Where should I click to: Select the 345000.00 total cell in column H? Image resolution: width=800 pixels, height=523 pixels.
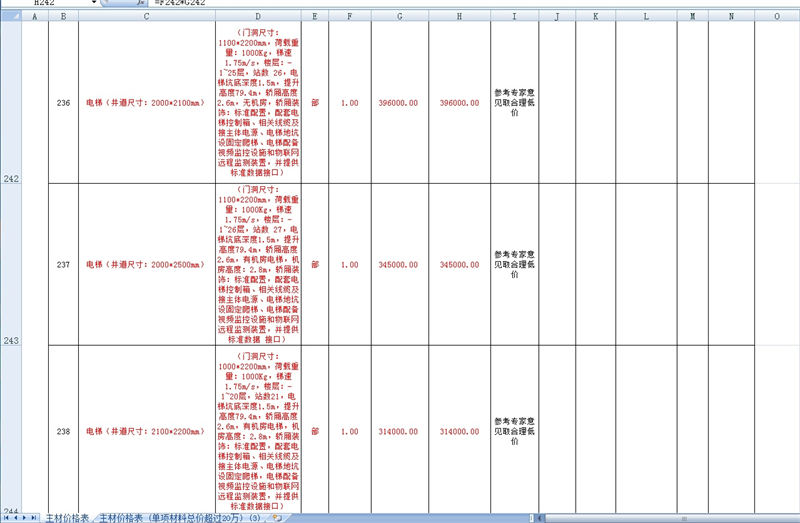[x=459, y=265]
